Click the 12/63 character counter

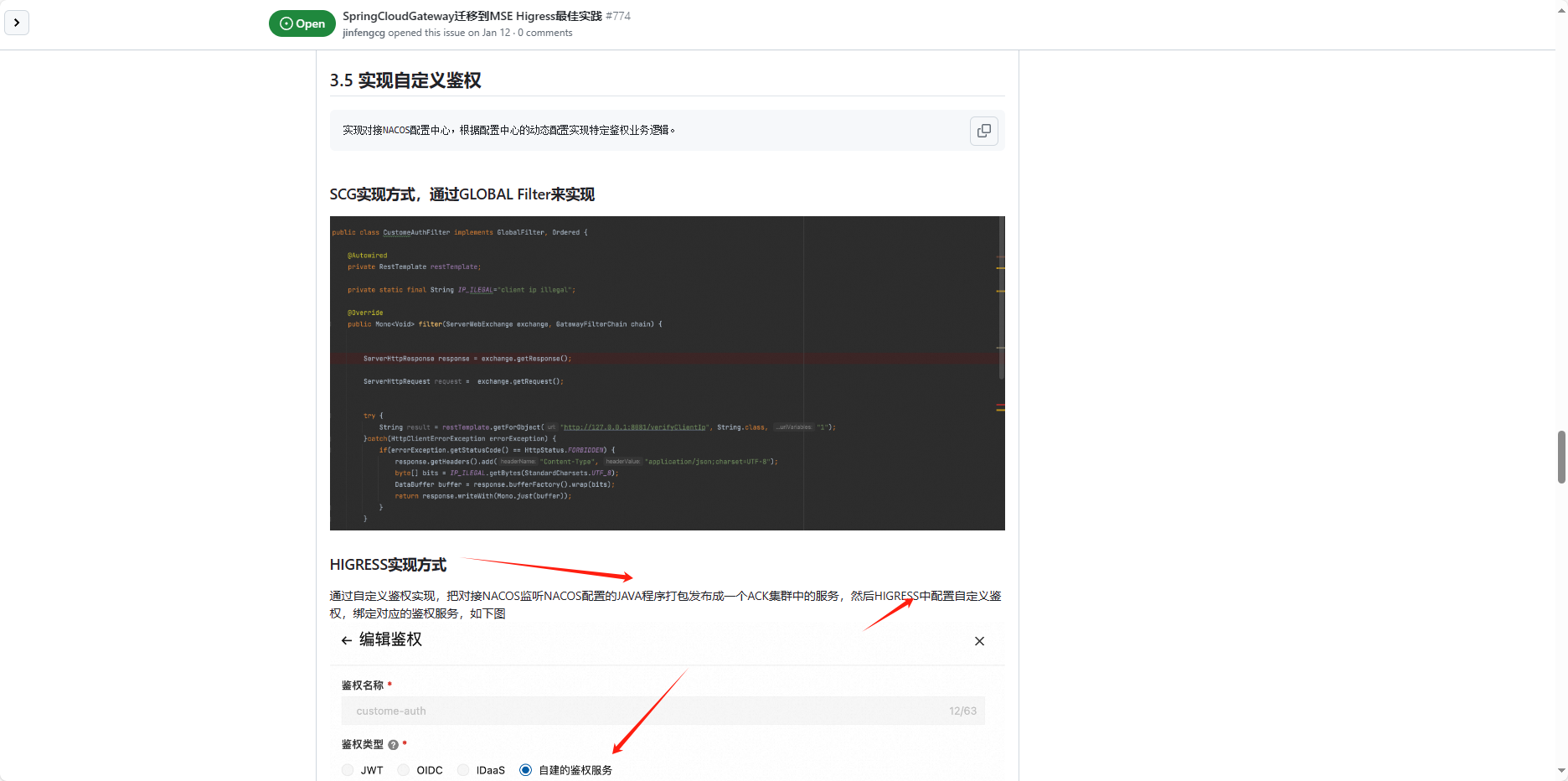coord(962,711)
